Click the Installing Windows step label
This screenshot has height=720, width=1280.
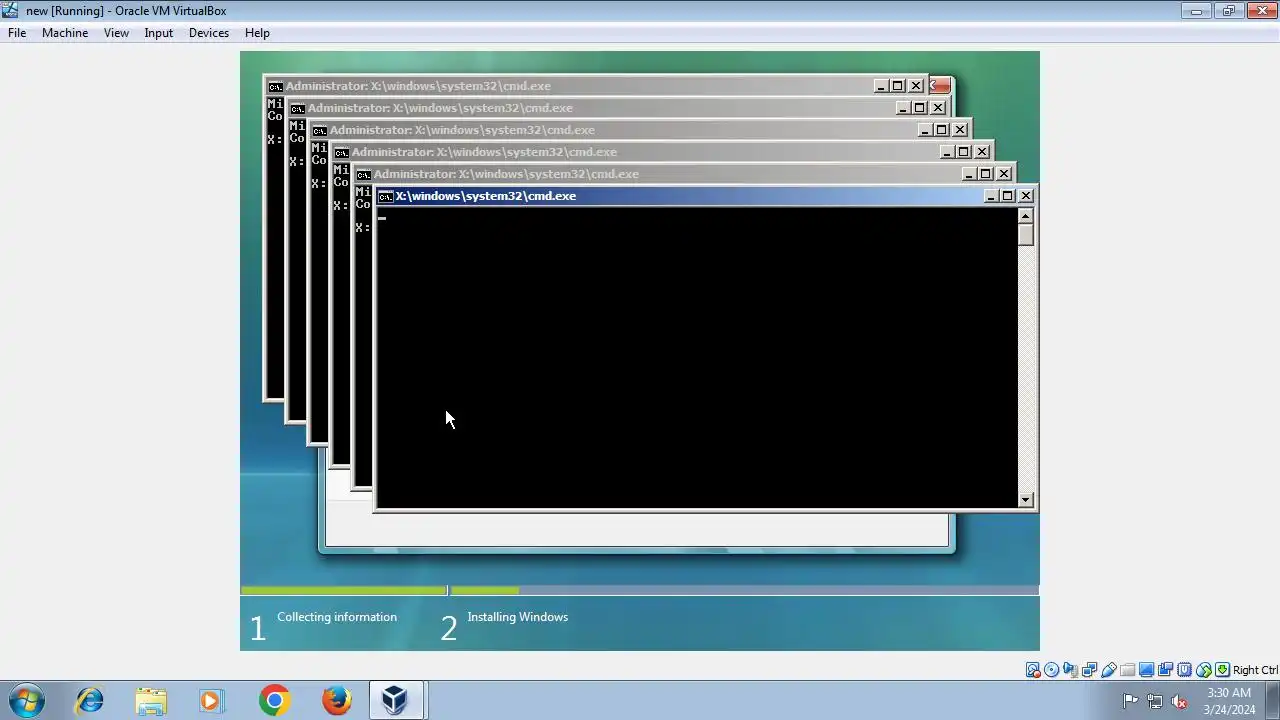517,617
